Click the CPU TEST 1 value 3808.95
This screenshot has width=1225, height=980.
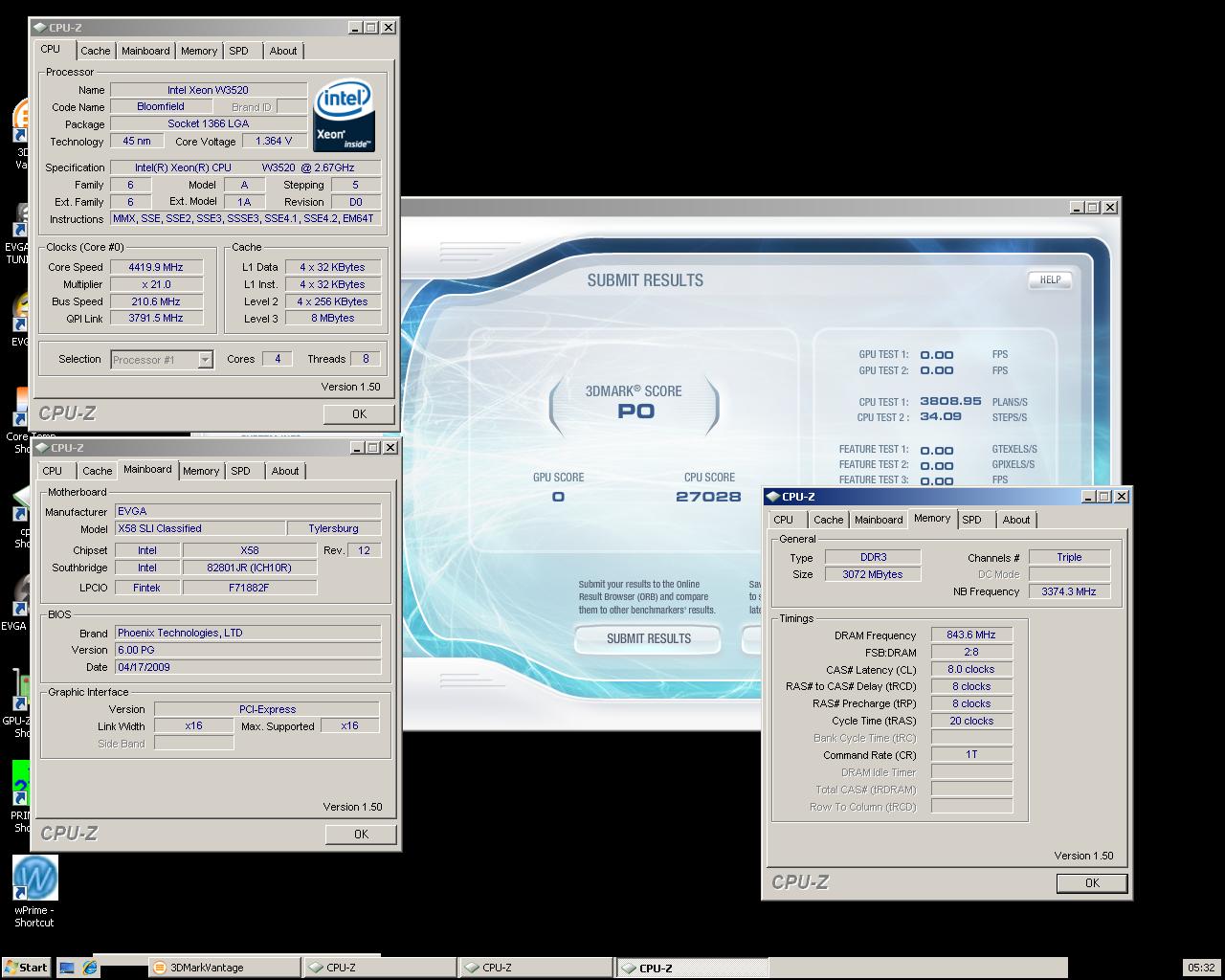tap(950, 402)
